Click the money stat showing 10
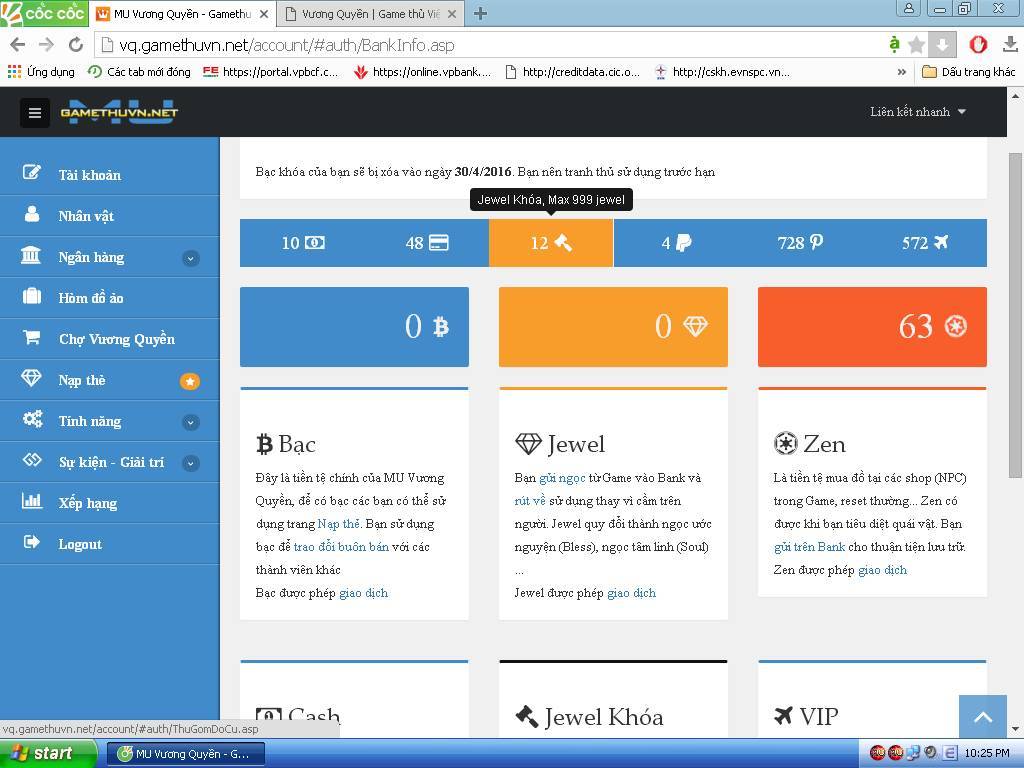 pos(302,243)
